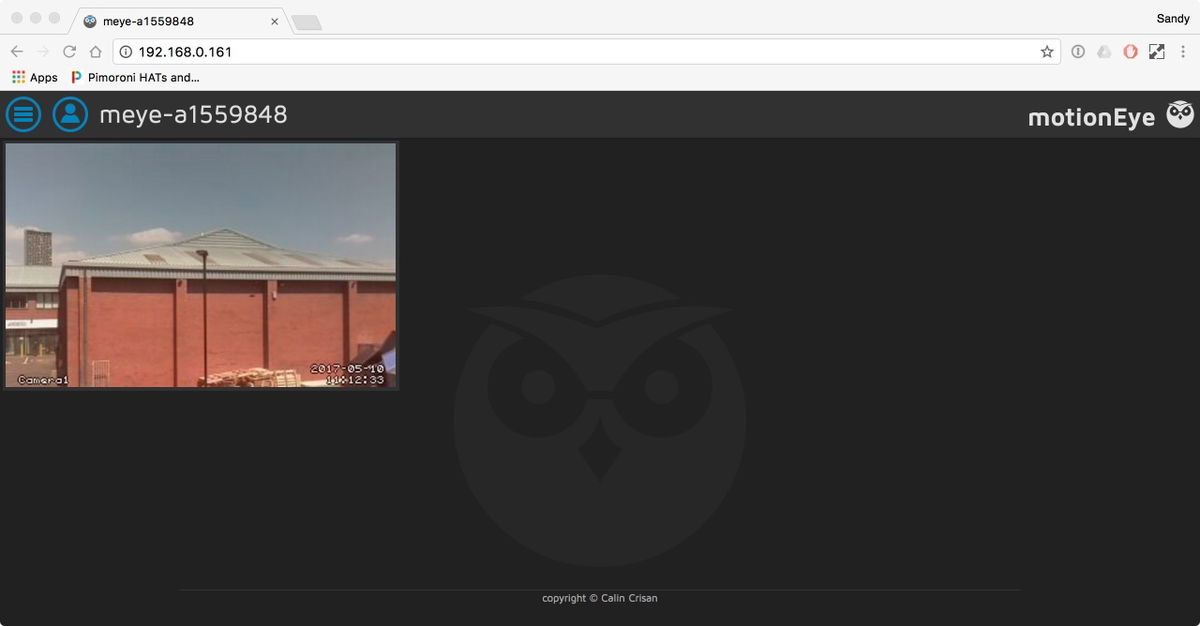Open the motionEye settings hamburger menu
The width and height of the screenshot is (1200, 626).
(x=23, y=114)
